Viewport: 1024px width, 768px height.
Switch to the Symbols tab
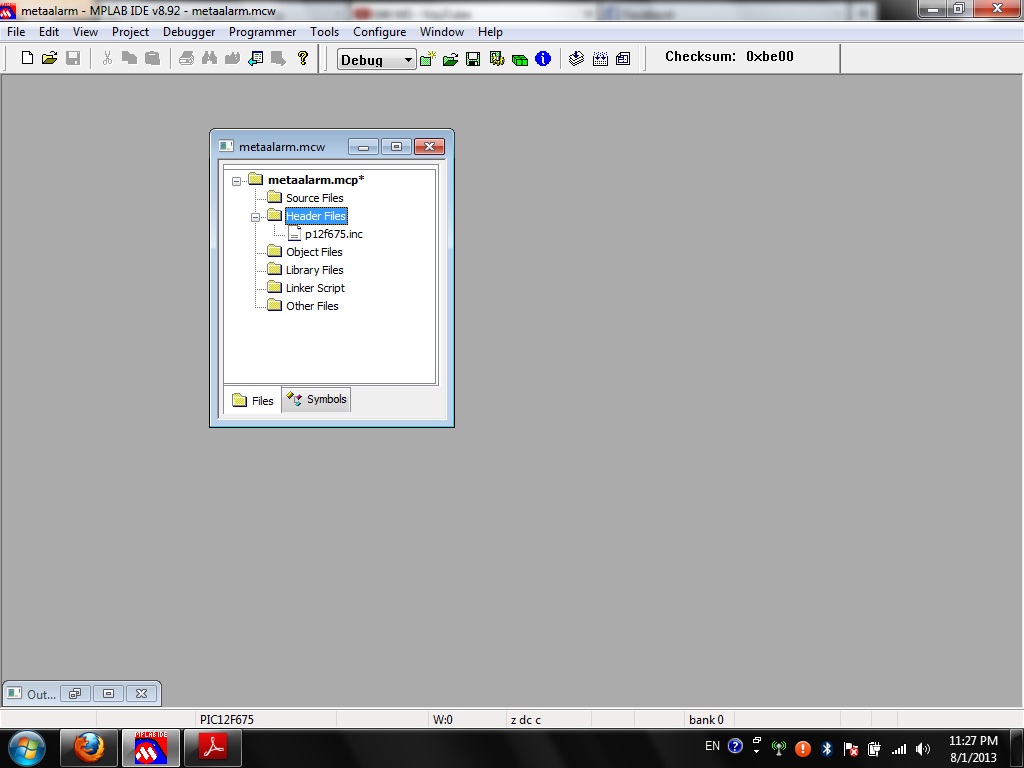coord(317,399)
